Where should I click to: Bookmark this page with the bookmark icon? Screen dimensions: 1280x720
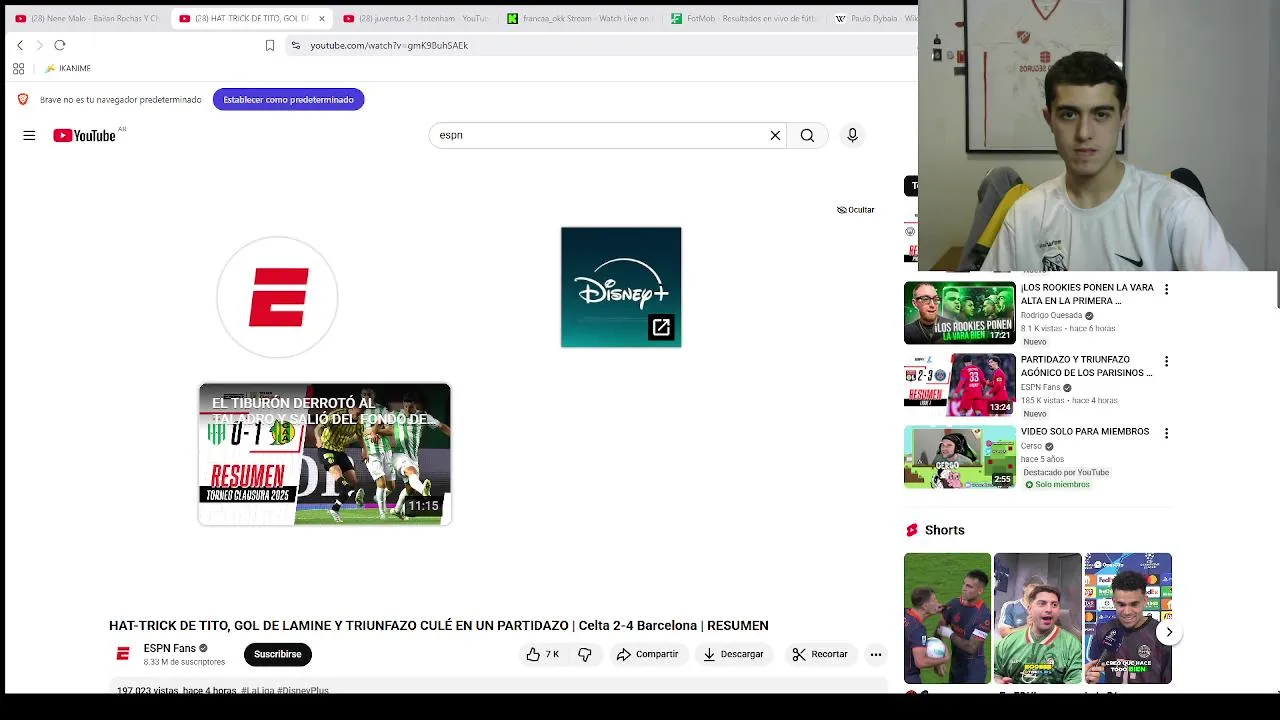(x=270, y=45)
